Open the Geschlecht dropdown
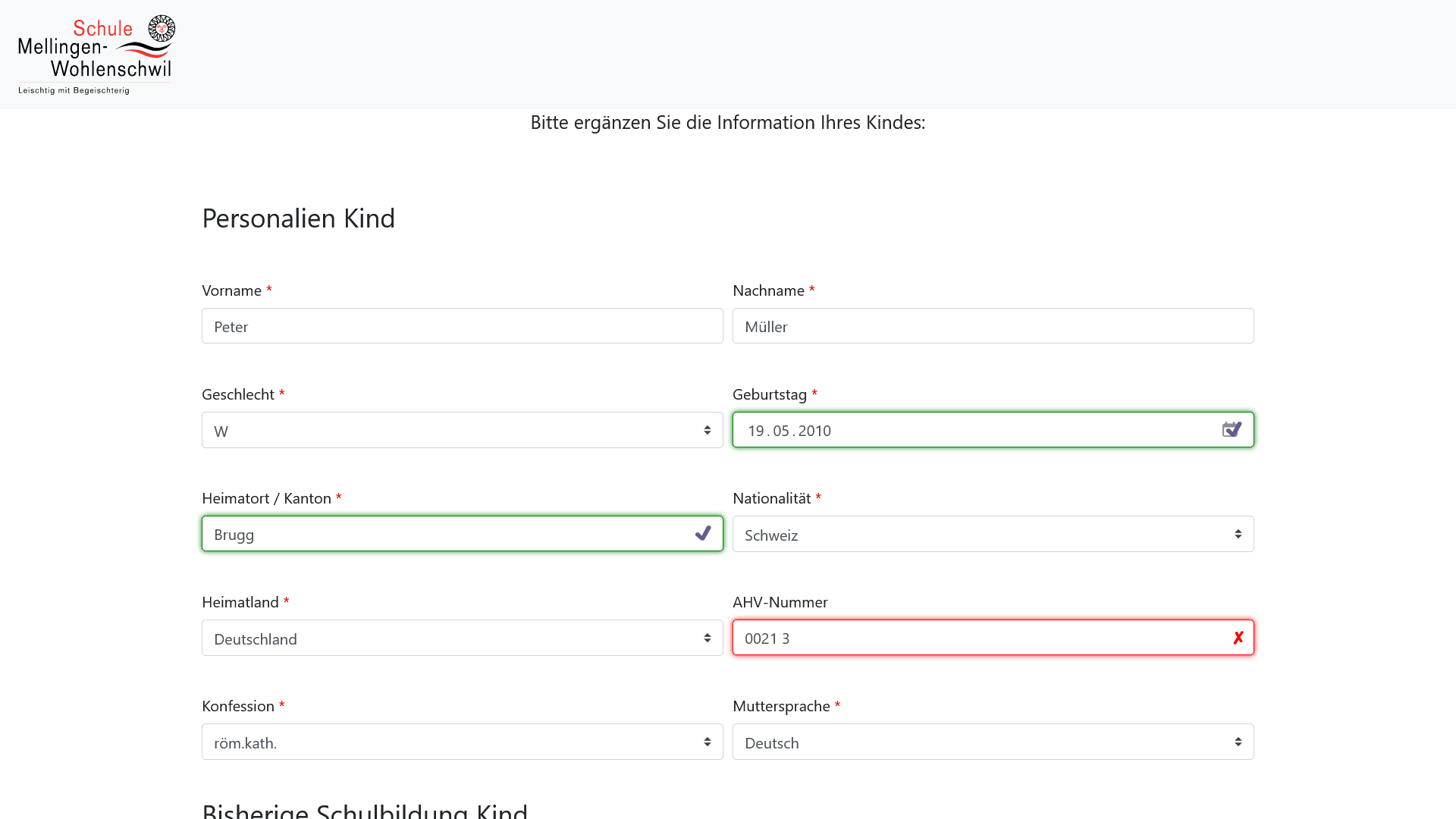The image size is (1456, 819). coord(463,430)
